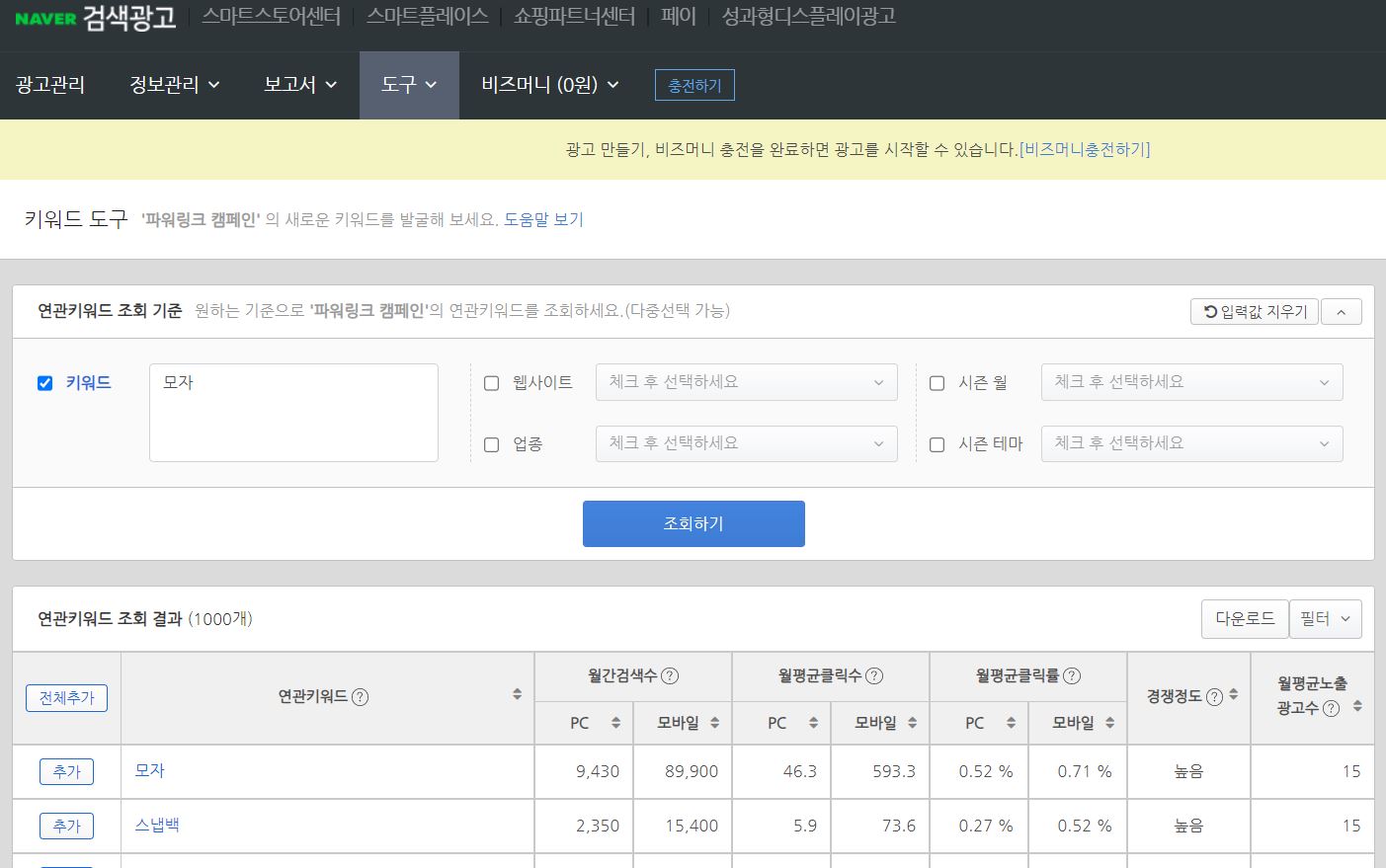
Task: Click help icon next to 월평균클릭수
Action: 874,676
